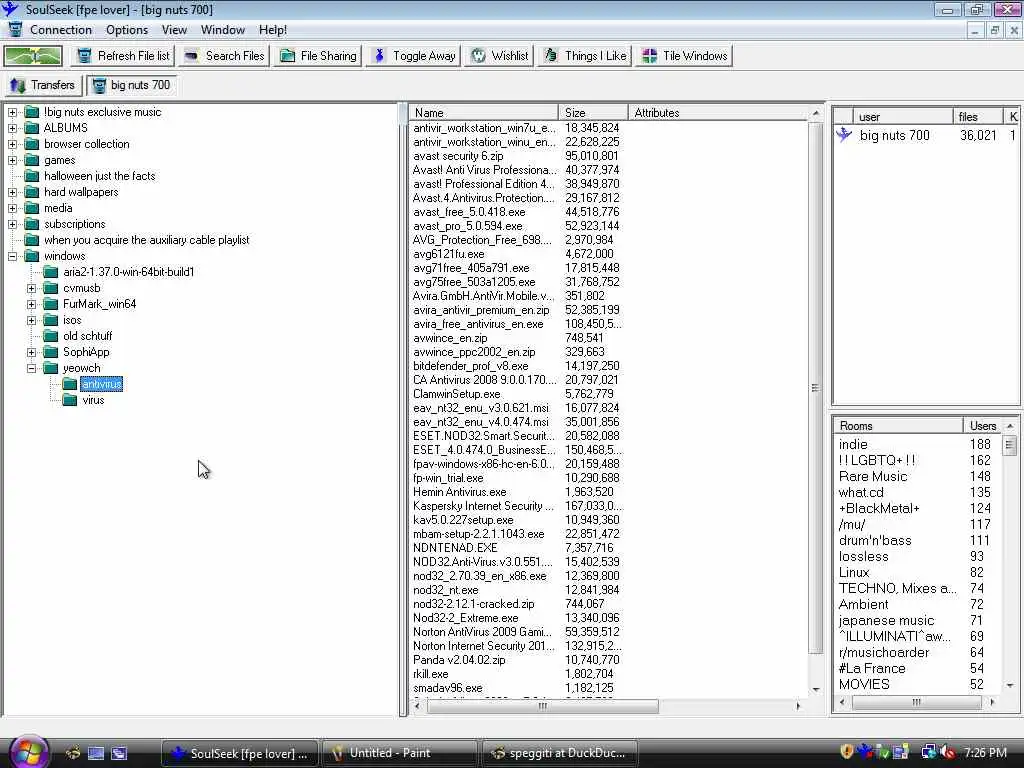Click the bird icon beside user big nuts 700

844,135
